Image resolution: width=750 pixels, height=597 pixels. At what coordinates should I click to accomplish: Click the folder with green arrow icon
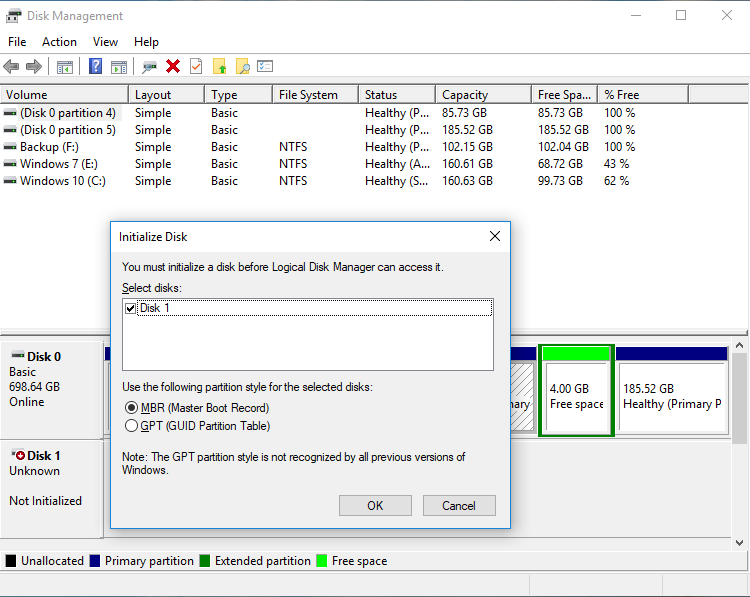tap(220, 67)
